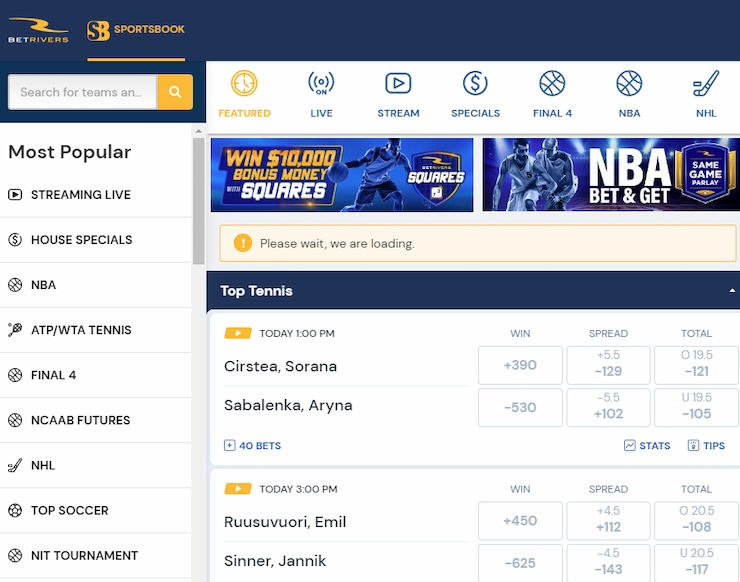The height and width of the screenshot is (582, 740).
Task: Click the sidebar scrollbar thumb
Action: point(199,201)
